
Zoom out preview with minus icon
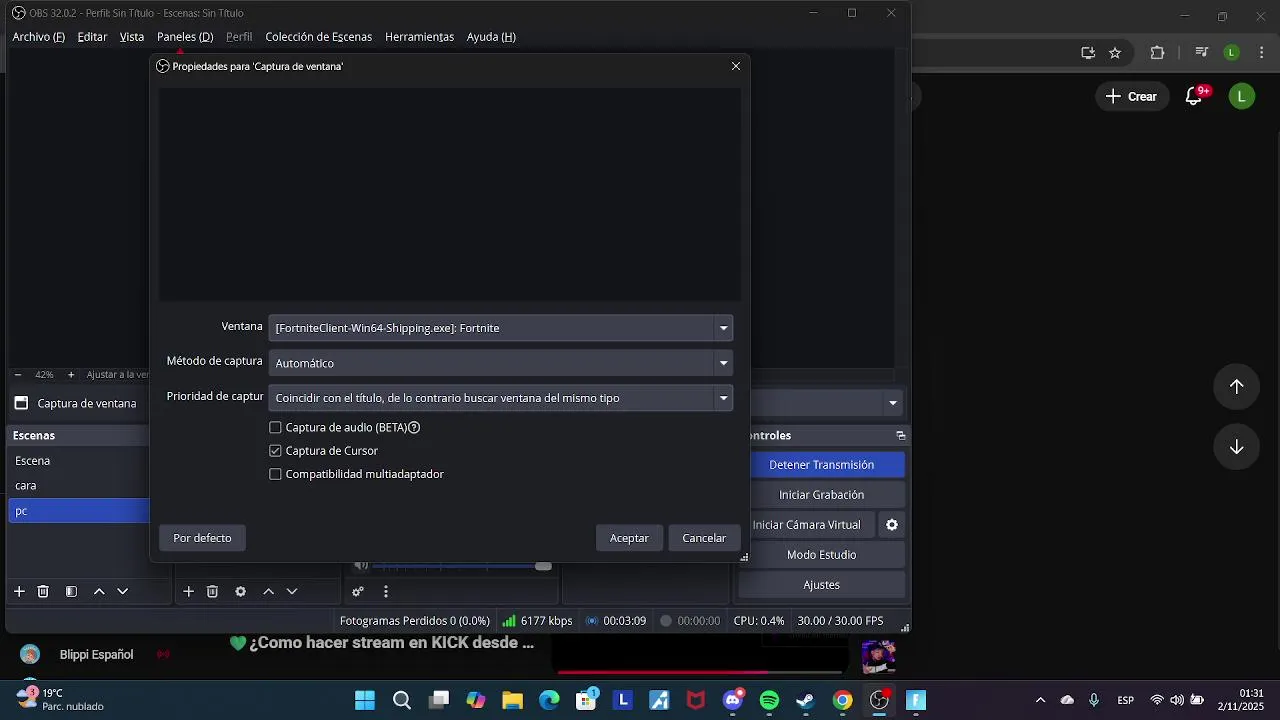[18, 375]
